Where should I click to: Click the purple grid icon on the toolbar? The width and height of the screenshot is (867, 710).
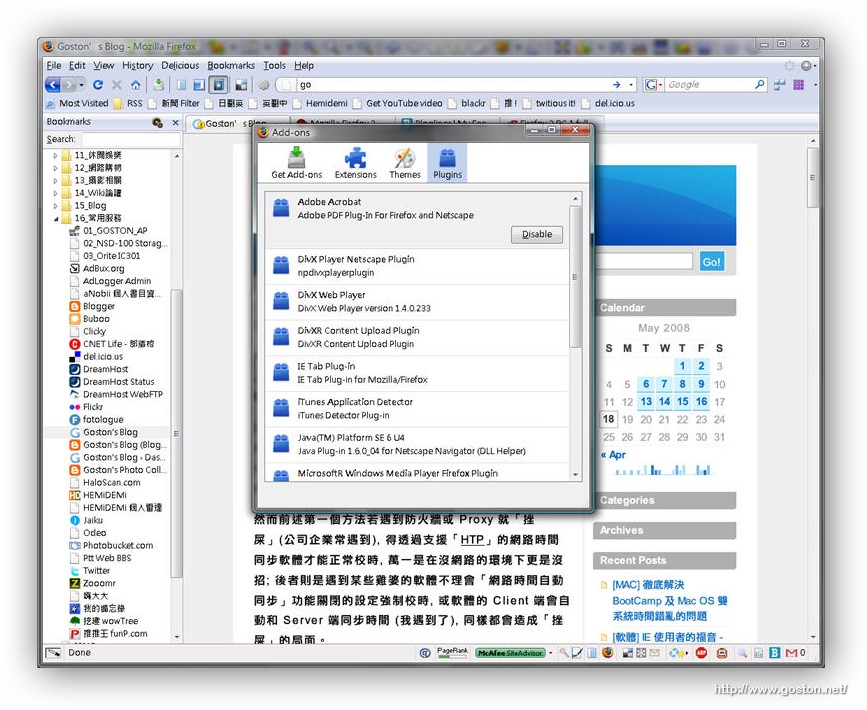798,85
